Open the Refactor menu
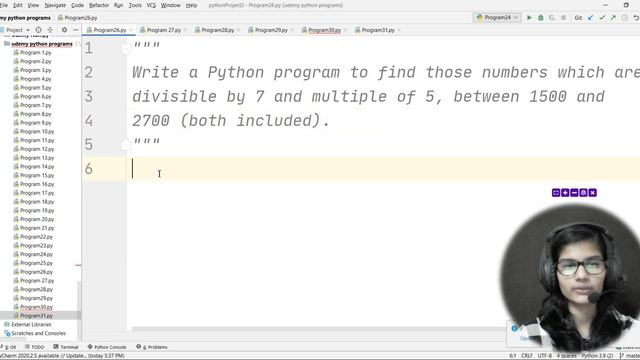The width and height of the screenshot is (640, 360). click(99, 5)
